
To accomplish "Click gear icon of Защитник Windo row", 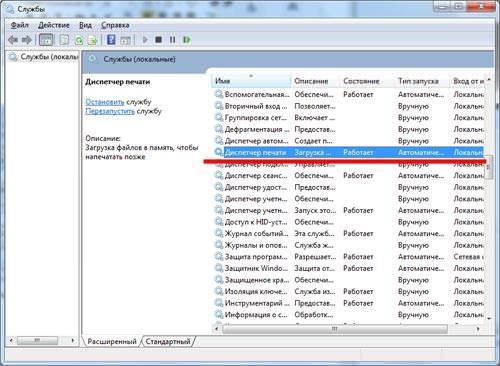I will point(219,268).
